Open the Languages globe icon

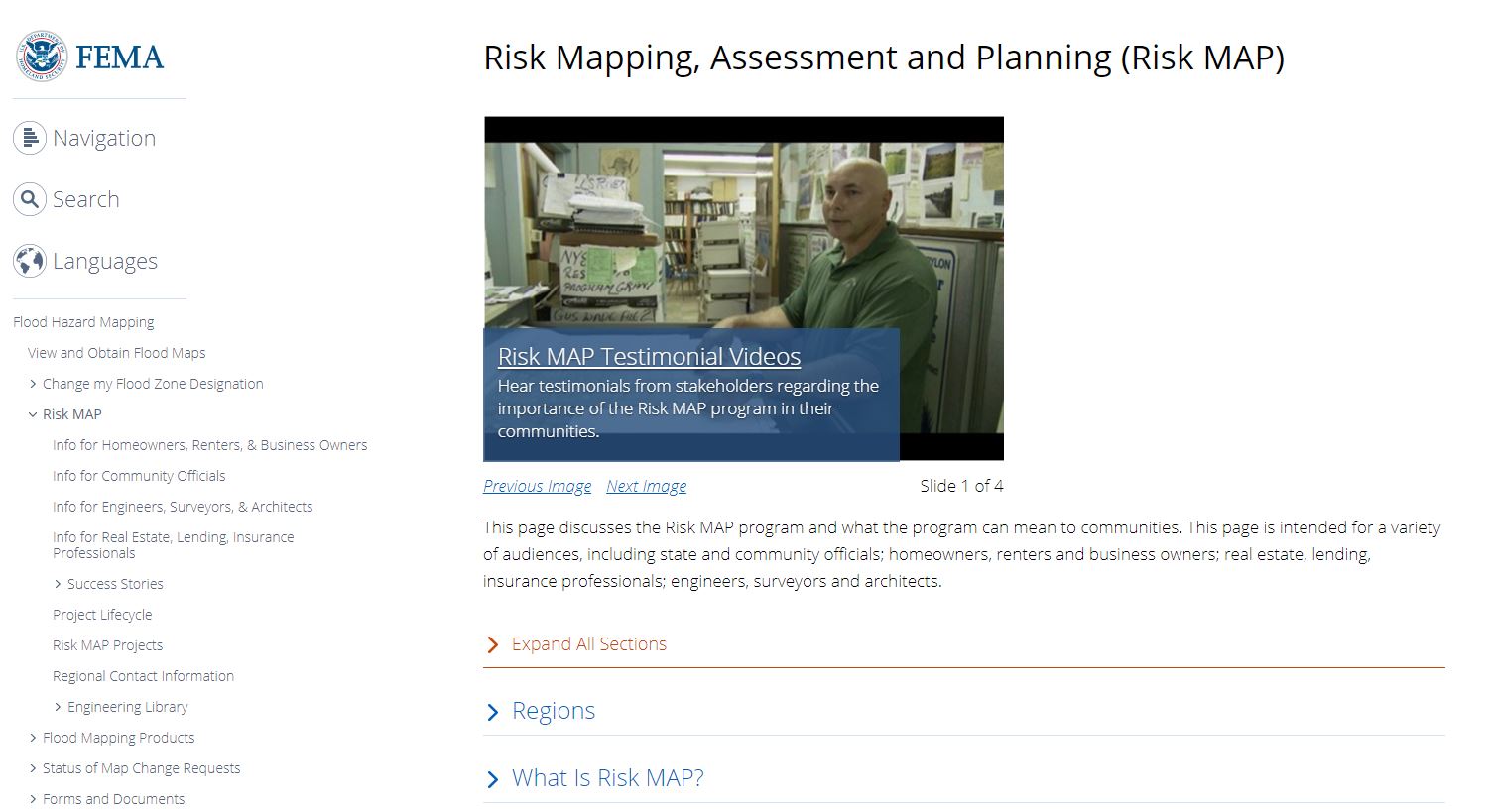(x=30, y=261)
